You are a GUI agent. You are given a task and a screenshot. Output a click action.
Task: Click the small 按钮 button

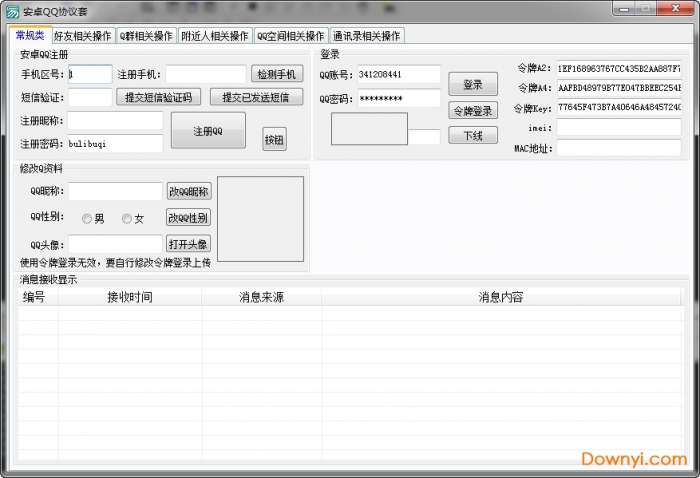tap(274, 139)
